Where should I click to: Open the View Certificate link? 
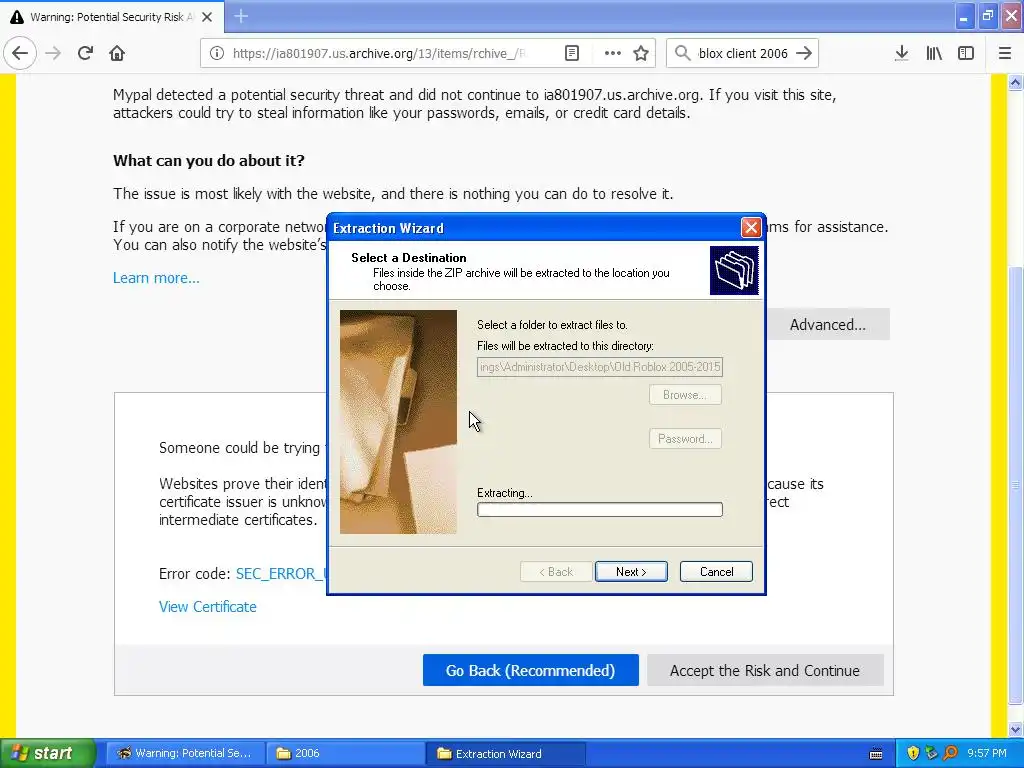tap(208, 607)
